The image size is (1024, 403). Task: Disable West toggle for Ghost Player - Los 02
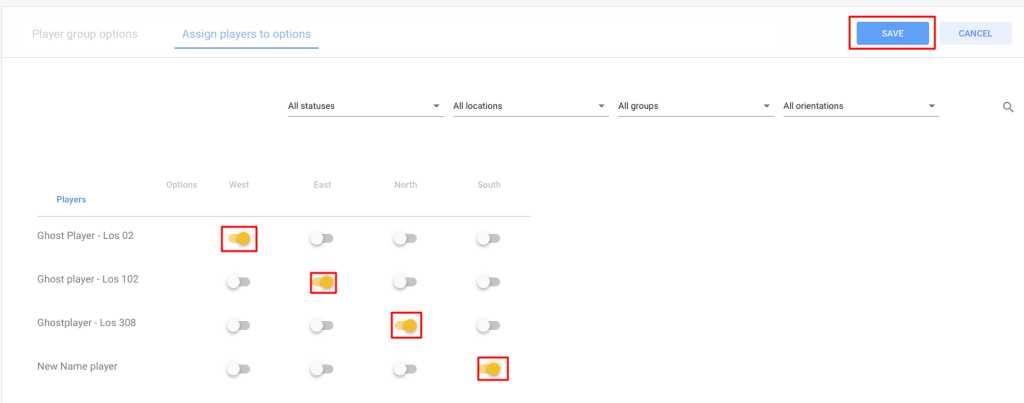pyautogui.click(x=239, y=239)
